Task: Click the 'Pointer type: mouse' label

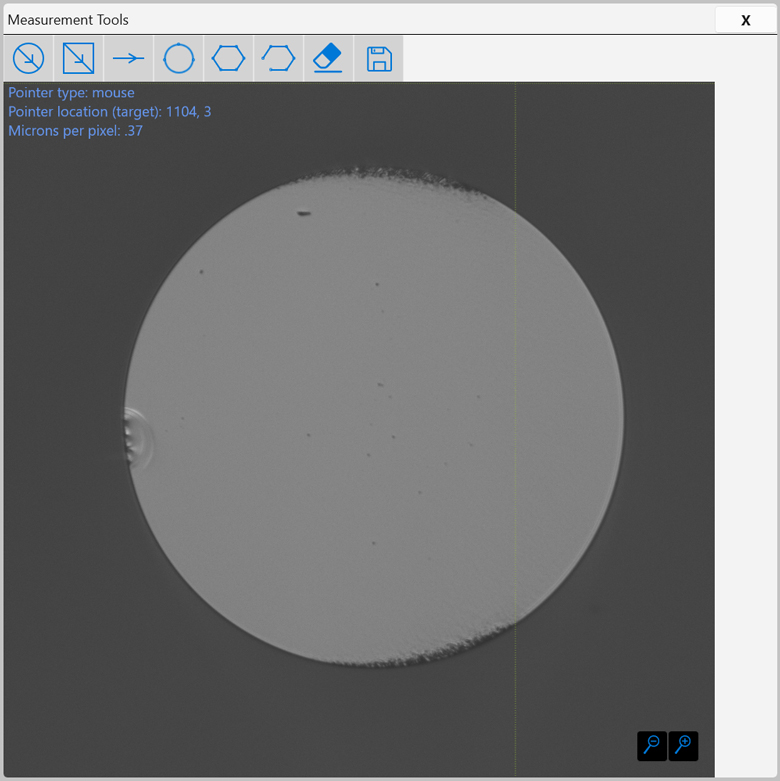Action: pyautogui.click(x=71, y=93)
